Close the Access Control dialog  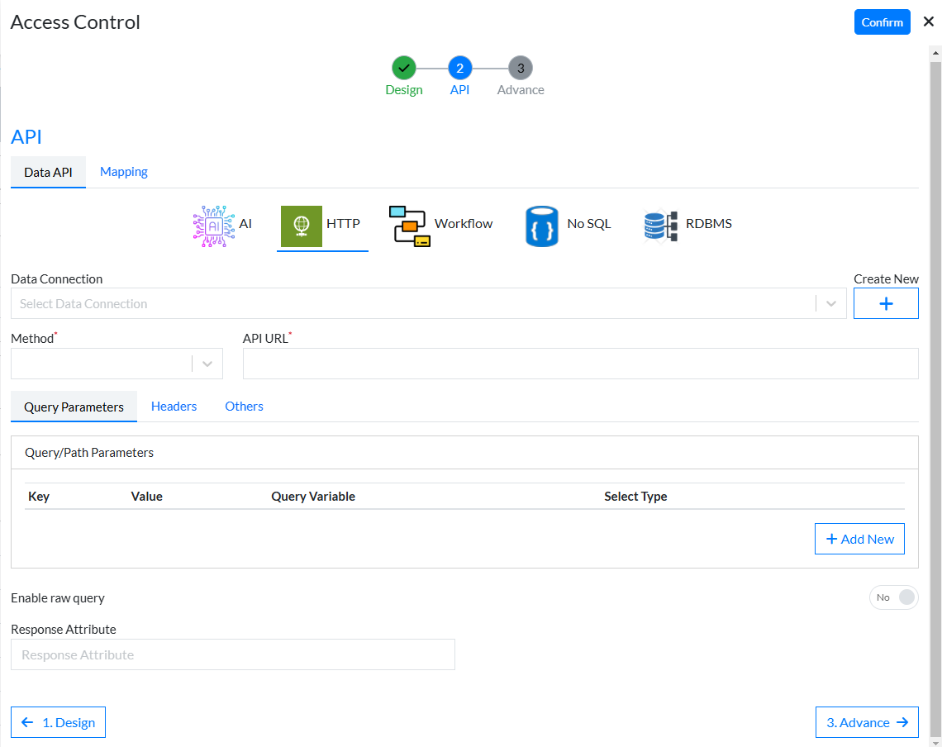(x=928, y=22)
